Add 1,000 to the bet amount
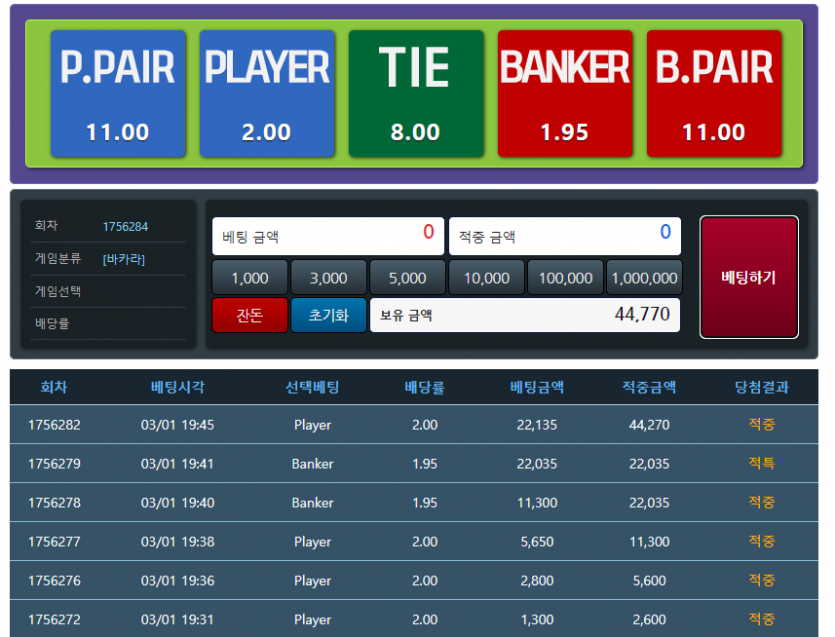The height and width of the screenshot is (637, 835). click(x=250, y=277)
